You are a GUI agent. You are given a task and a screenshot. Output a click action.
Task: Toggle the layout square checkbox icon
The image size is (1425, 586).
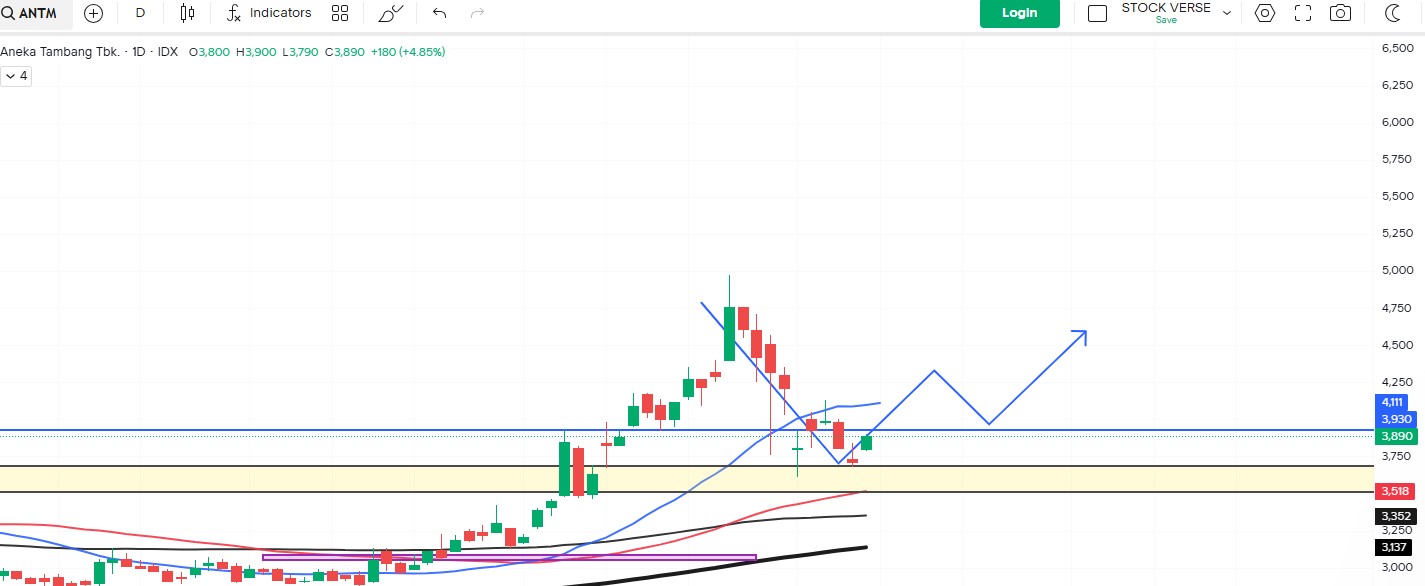coord(1097,13)
